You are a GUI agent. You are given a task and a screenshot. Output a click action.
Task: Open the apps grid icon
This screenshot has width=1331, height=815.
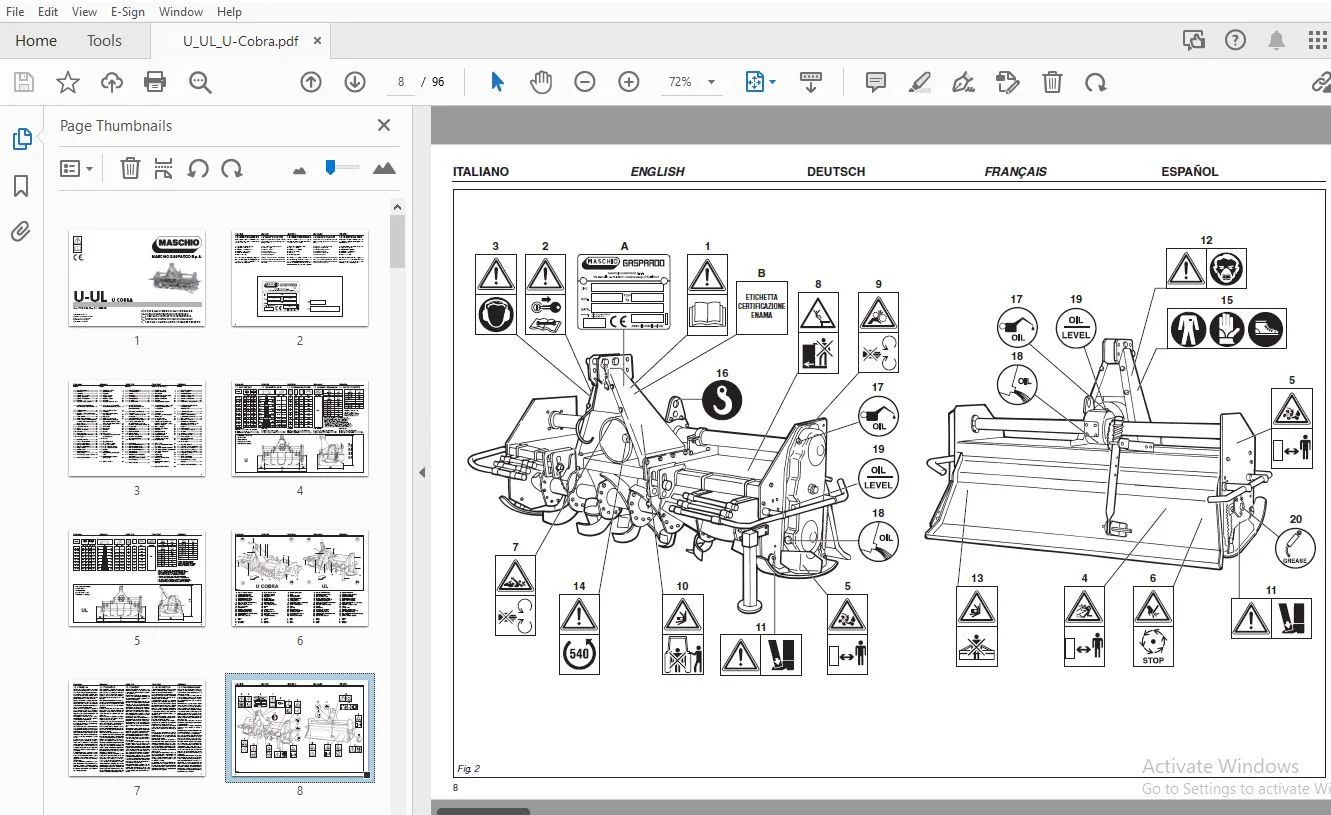click(x=1318, y=41)
